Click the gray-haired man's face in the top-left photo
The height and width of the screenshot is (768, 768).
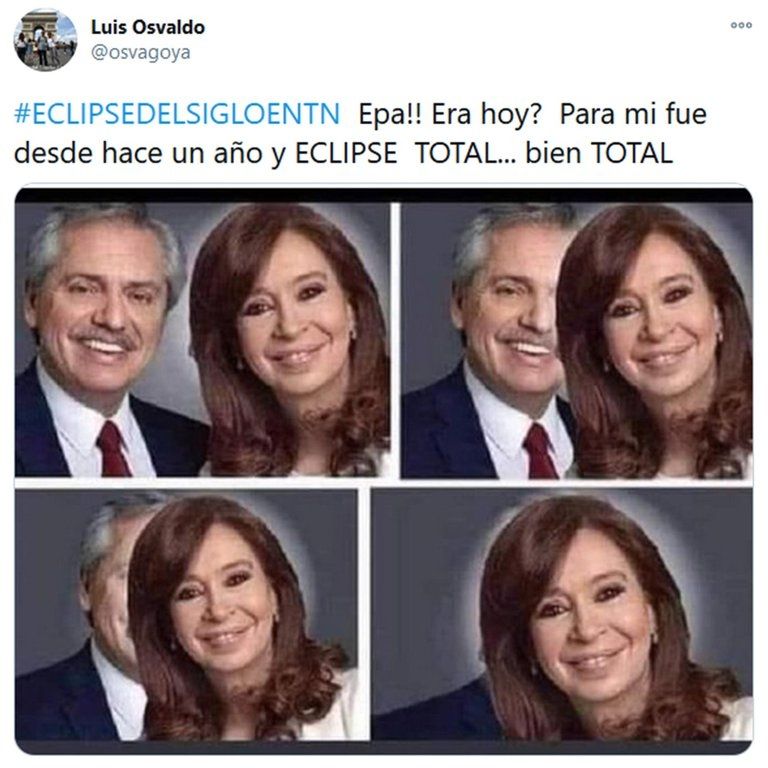(100, 311)
